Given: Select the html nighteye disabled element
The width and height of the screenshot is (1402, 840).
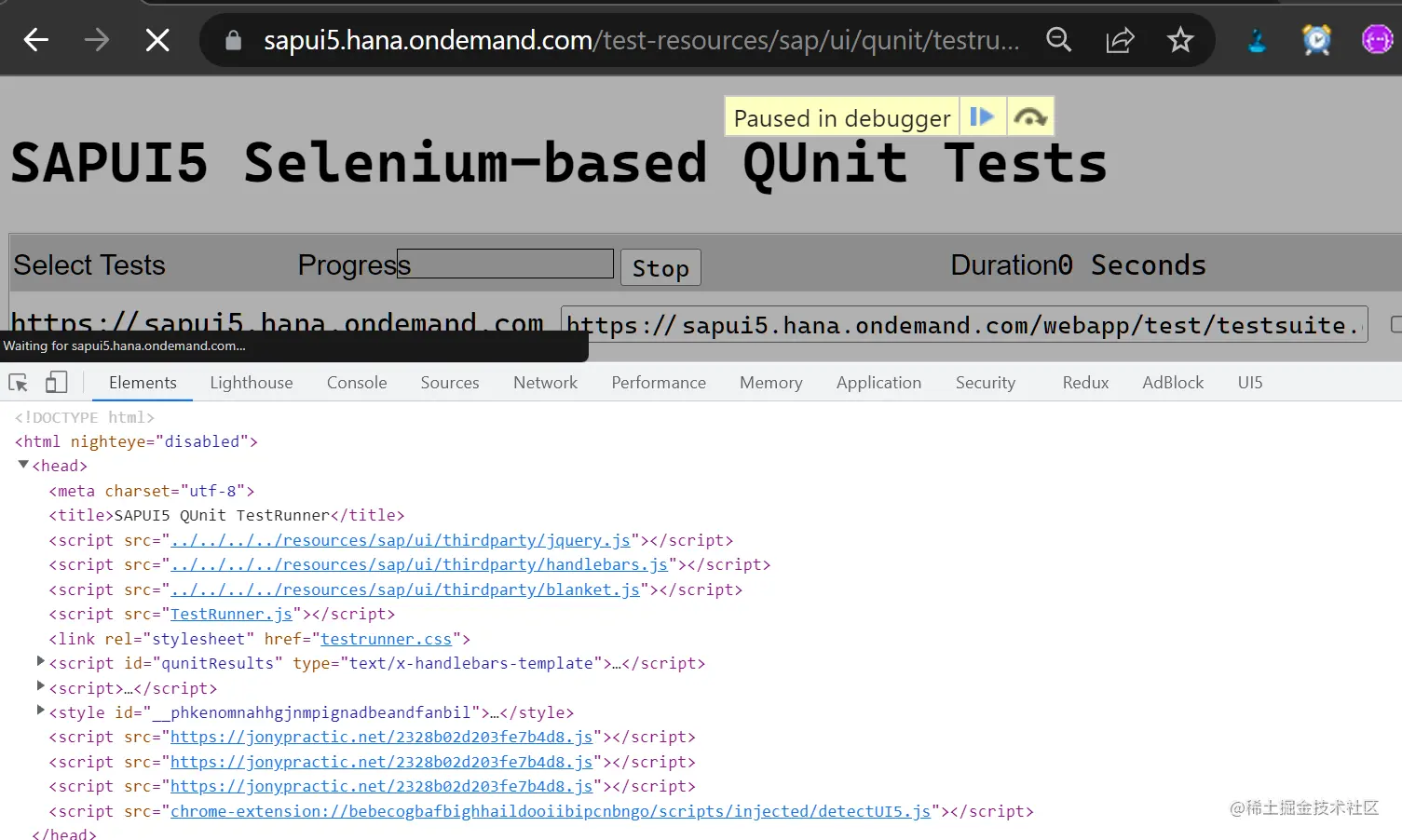Looking at the screenshot, I should pyautogui.click(x=136, y=441).
